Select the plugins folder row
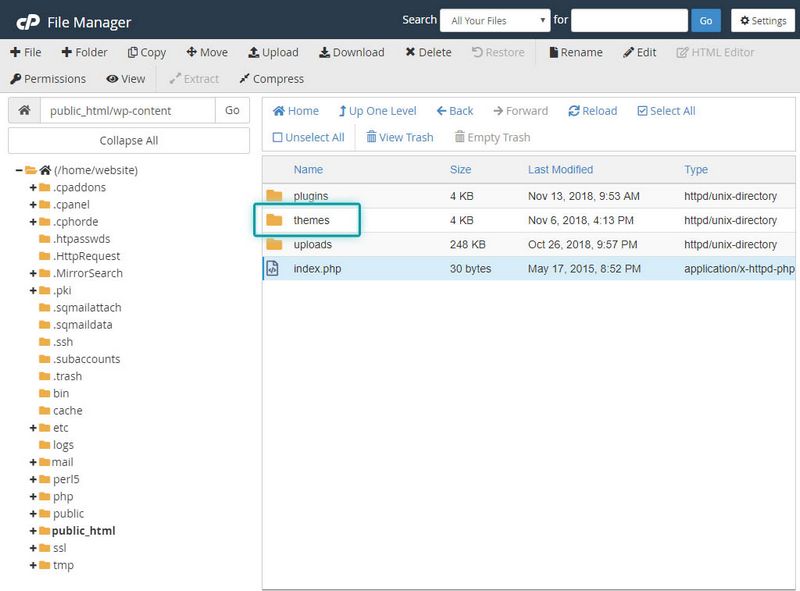This screenshot has width=800, height=591. tap(529, 196)
